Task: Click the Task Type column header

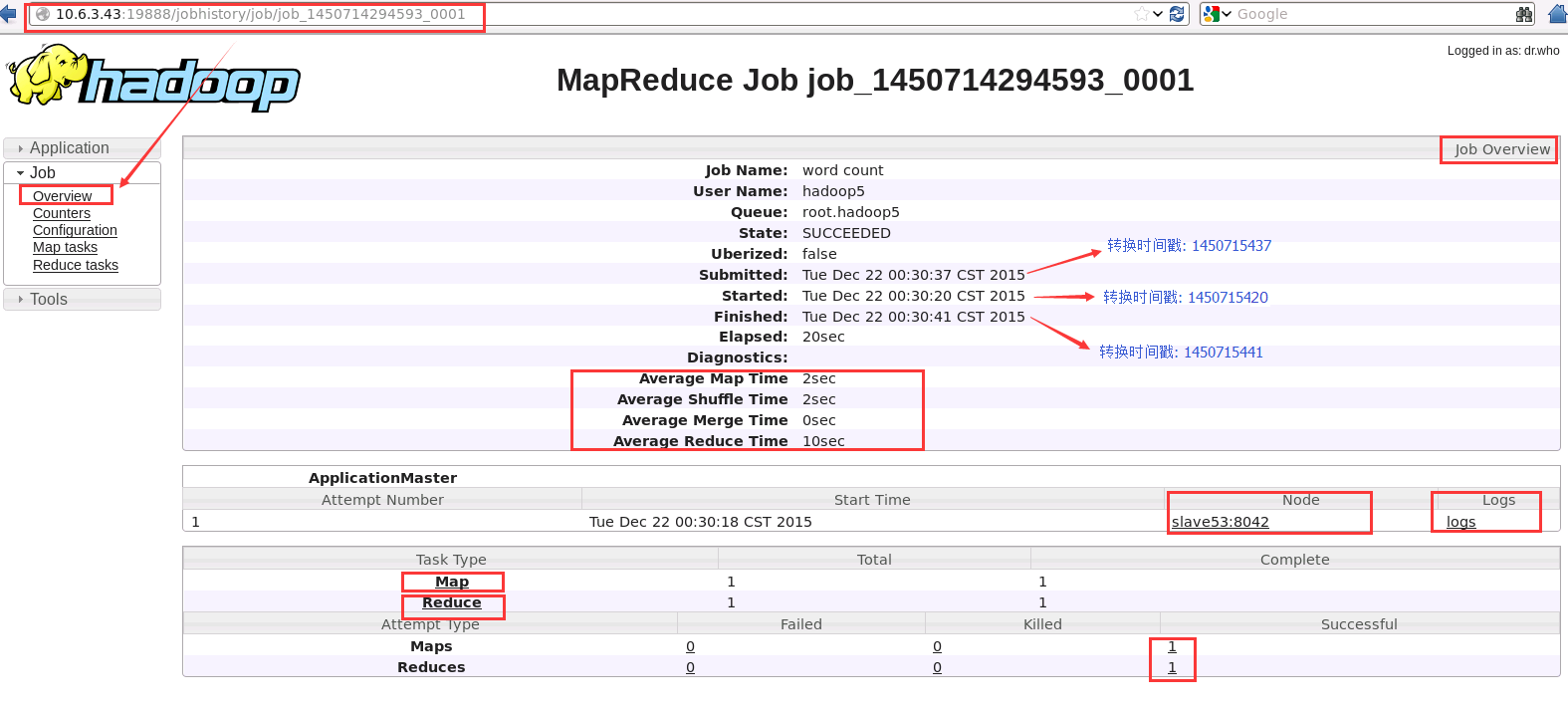Action: (x=451, y=560)
